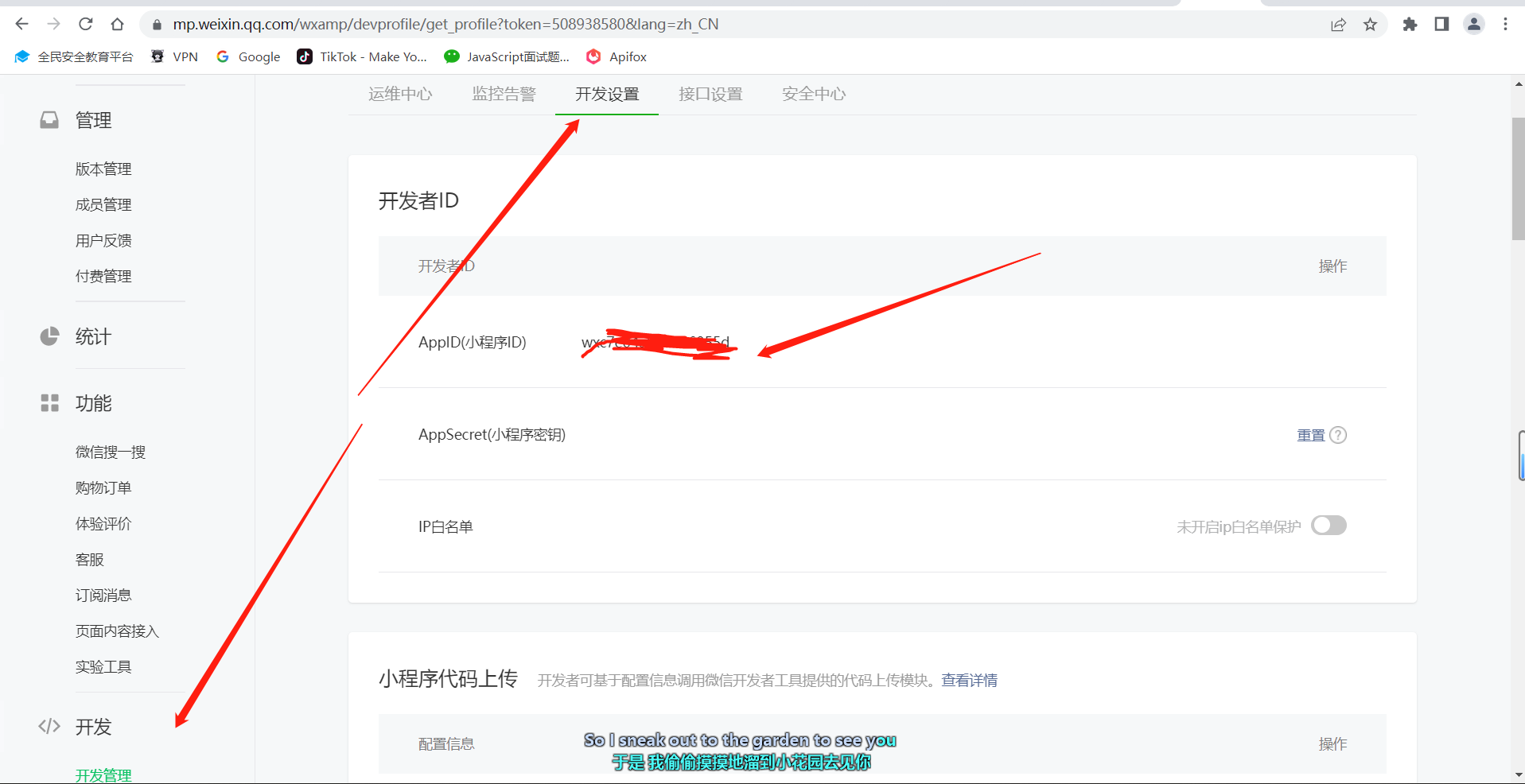Go to 体验评价 in the sidebar
The image size is (1525, 784).
tap(103, 523)
